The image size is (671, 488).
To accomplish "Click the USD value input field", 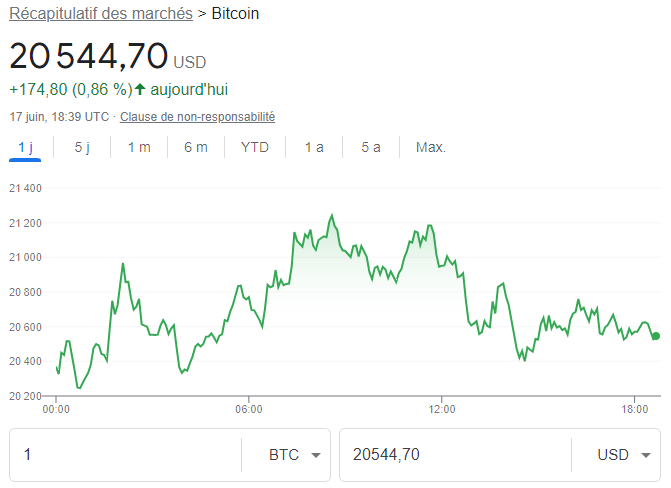I will click(455, 455).
